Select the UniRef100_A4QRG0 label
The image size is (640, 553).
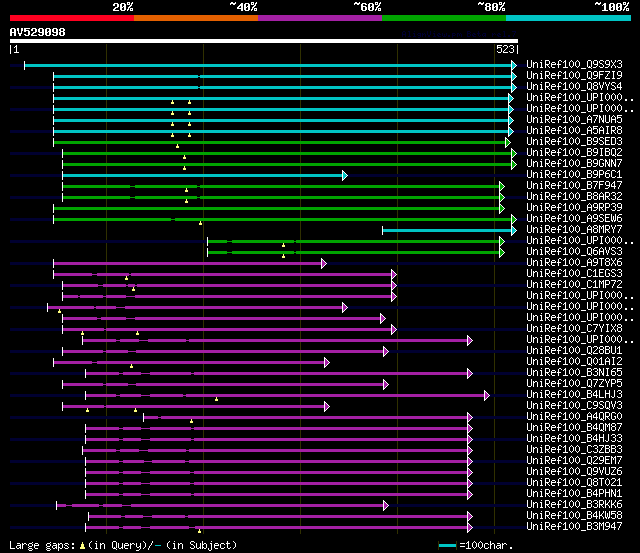(574, 417)
